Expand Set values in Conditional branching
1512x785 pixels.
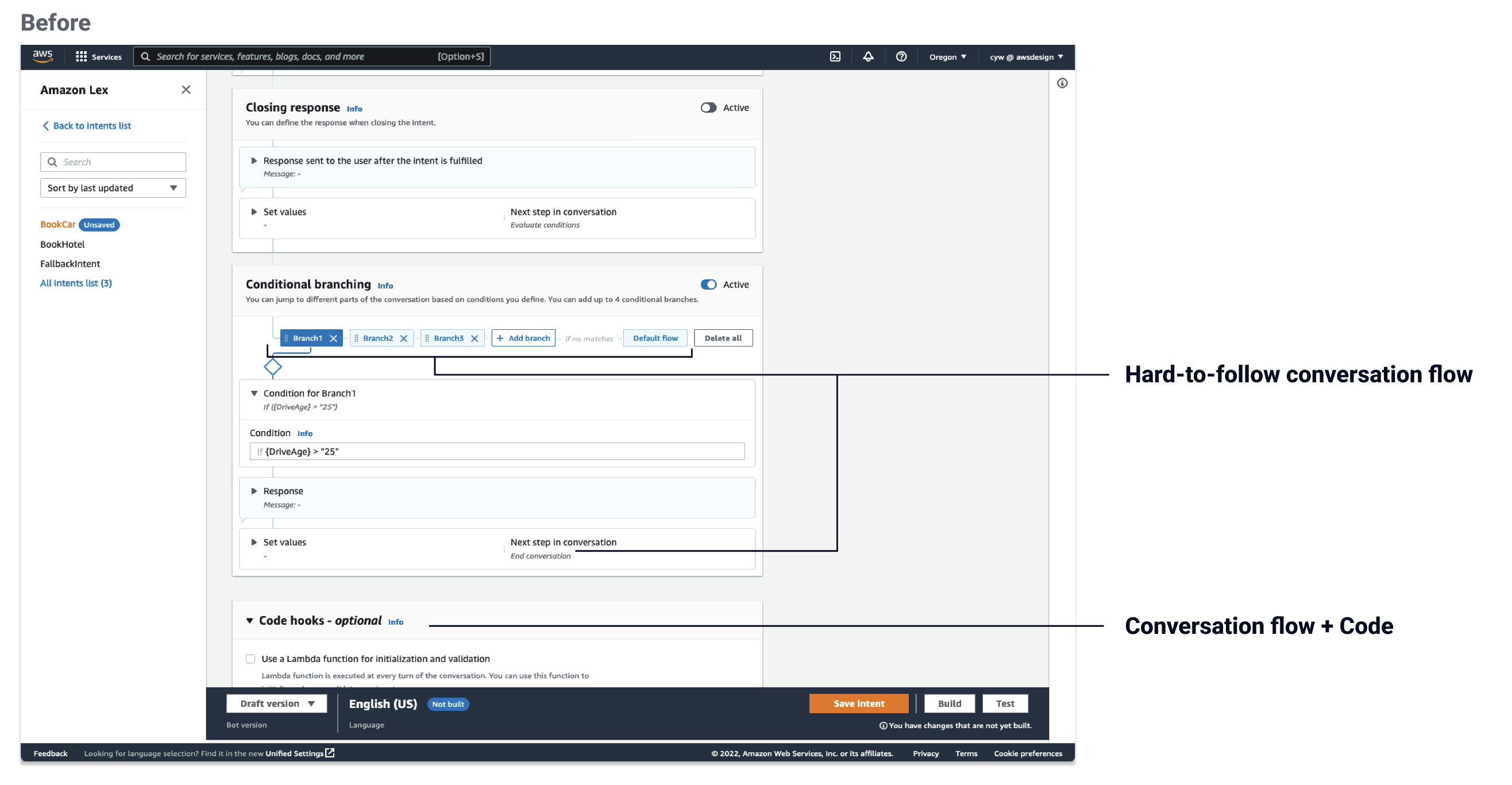coord(254,542)
